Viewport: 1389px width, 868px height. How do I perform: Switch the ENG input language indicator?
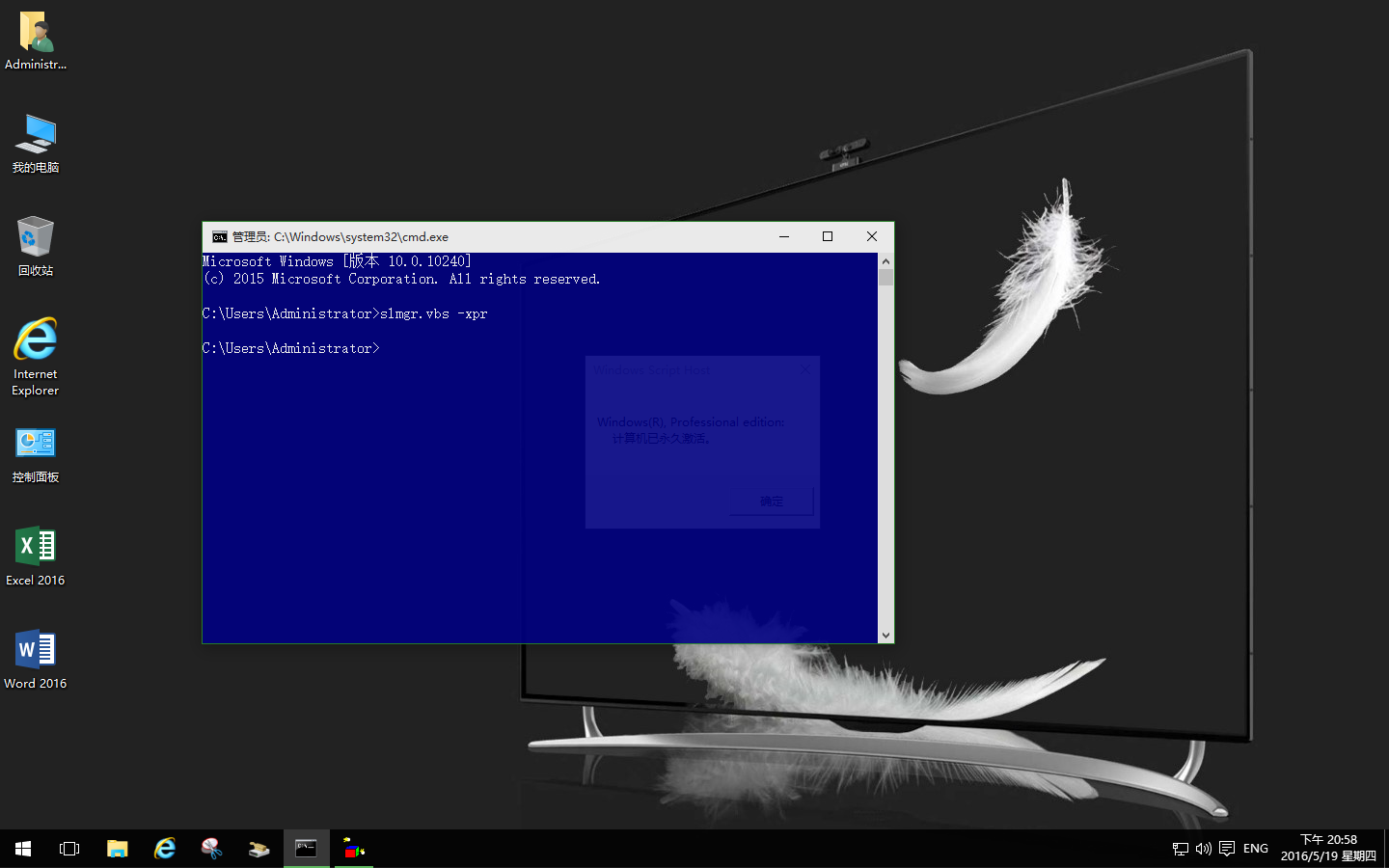point(1256,849)
